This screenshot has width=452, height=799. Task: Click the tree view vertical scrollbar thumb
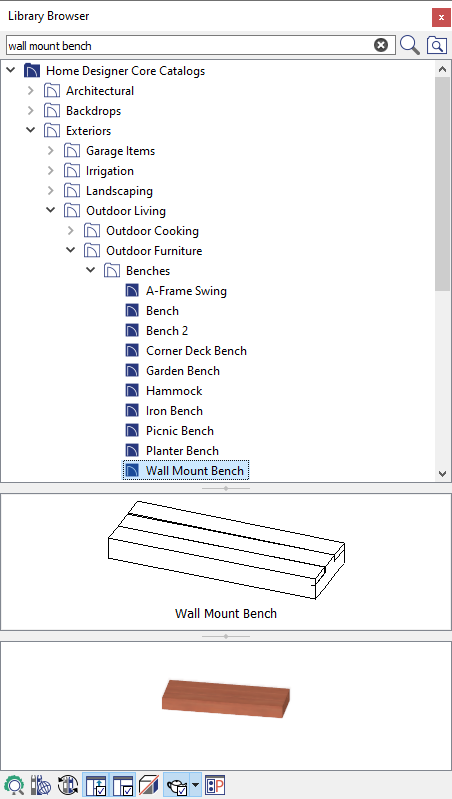[x=442, y=184]
